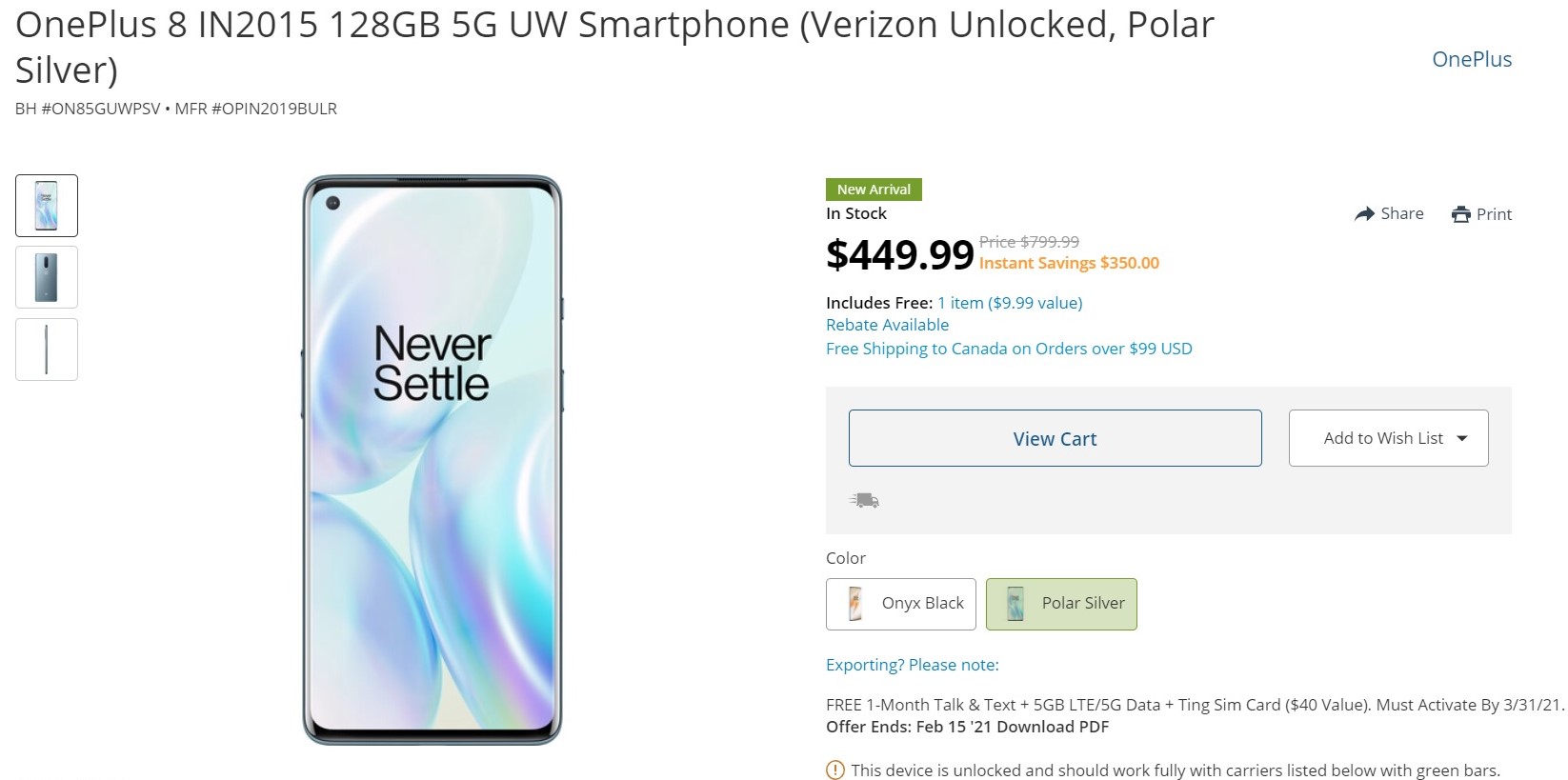Click the Onyx Black phone swatch image

point(855,604)
